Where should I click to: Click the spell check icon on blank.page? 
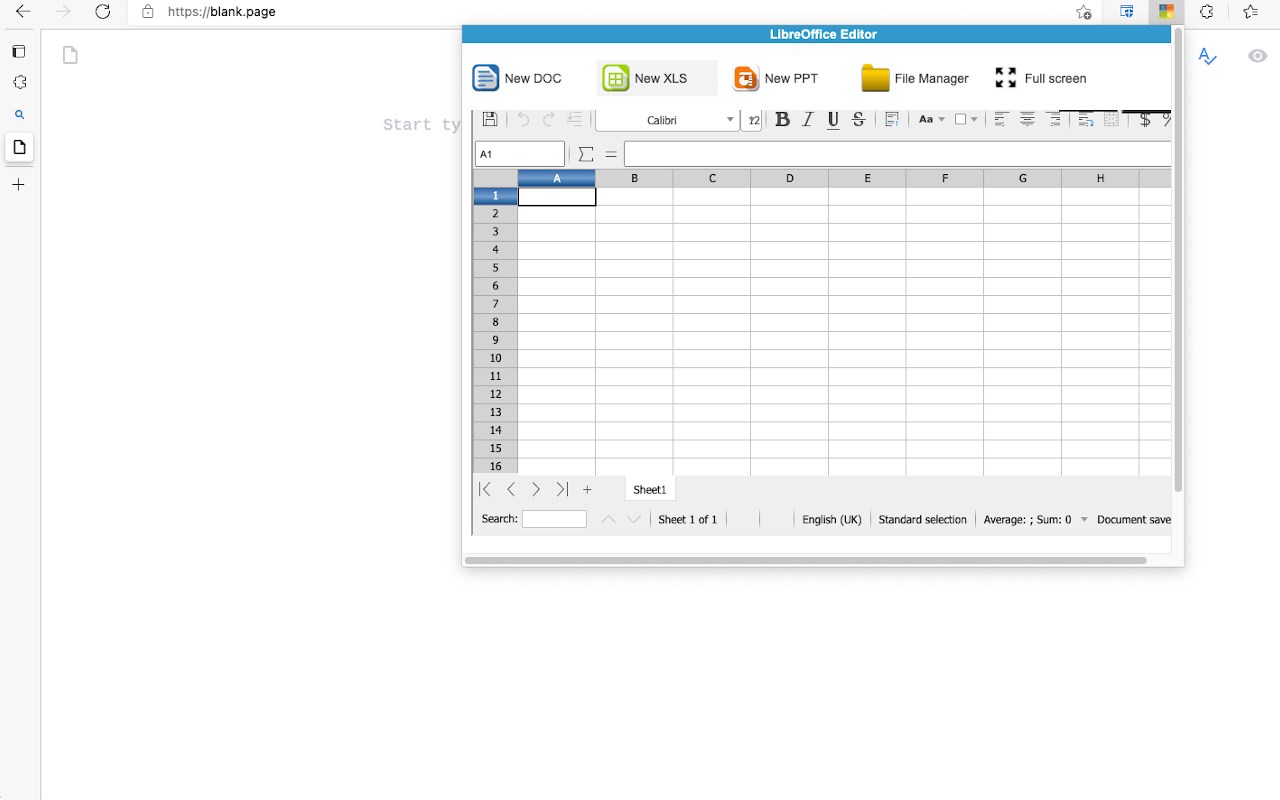pyautogui.click(x=1207, y=56)
